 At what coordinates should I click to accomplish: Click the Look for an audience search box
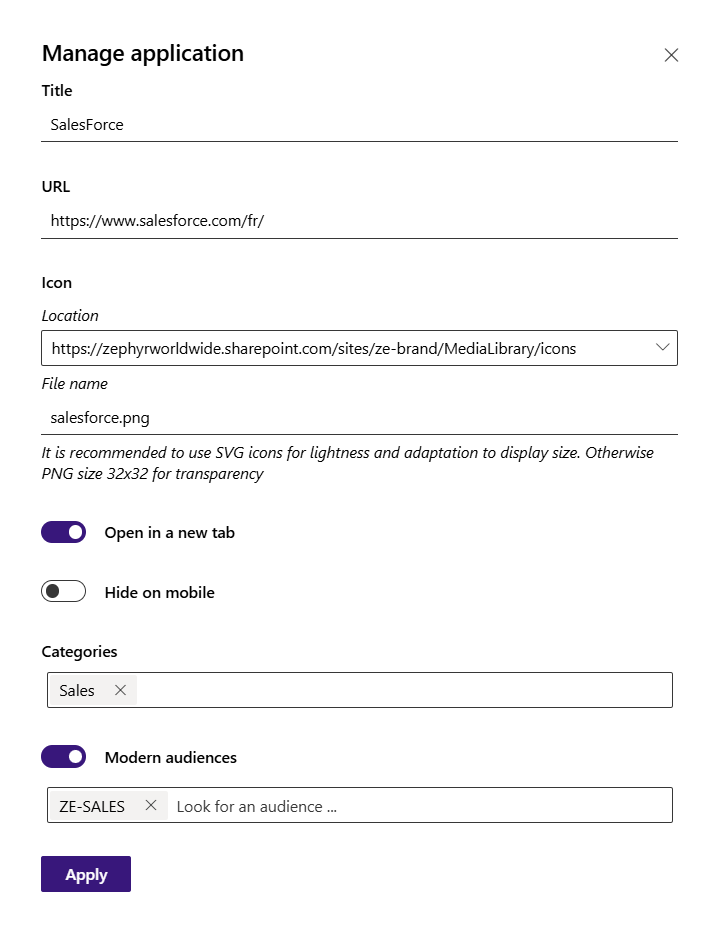point(421,806)
